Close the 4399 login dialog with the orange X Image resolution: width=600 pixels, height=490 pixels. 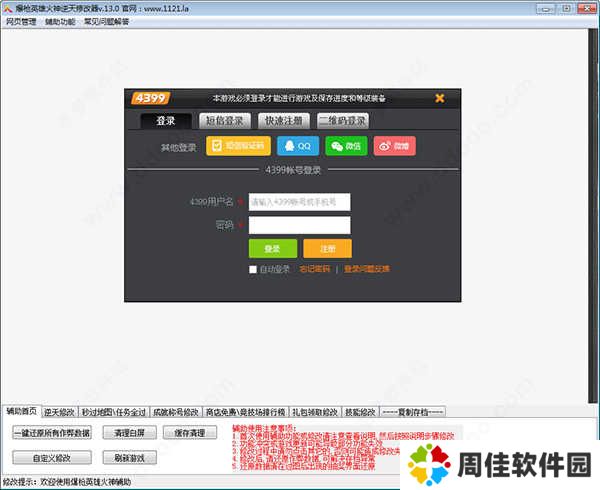click(x=440, y=98)
